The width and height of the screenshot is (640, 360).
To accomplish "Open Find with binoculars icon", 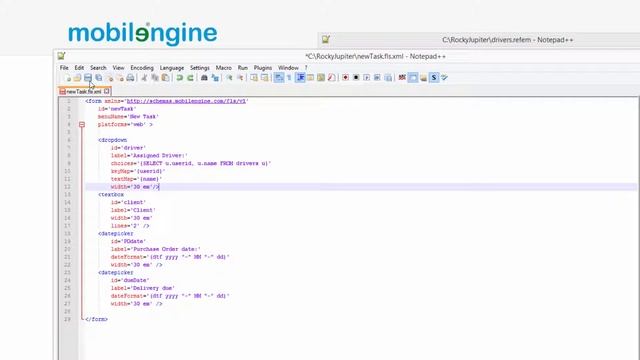I will pyautogui.click(x=204, y=78).
